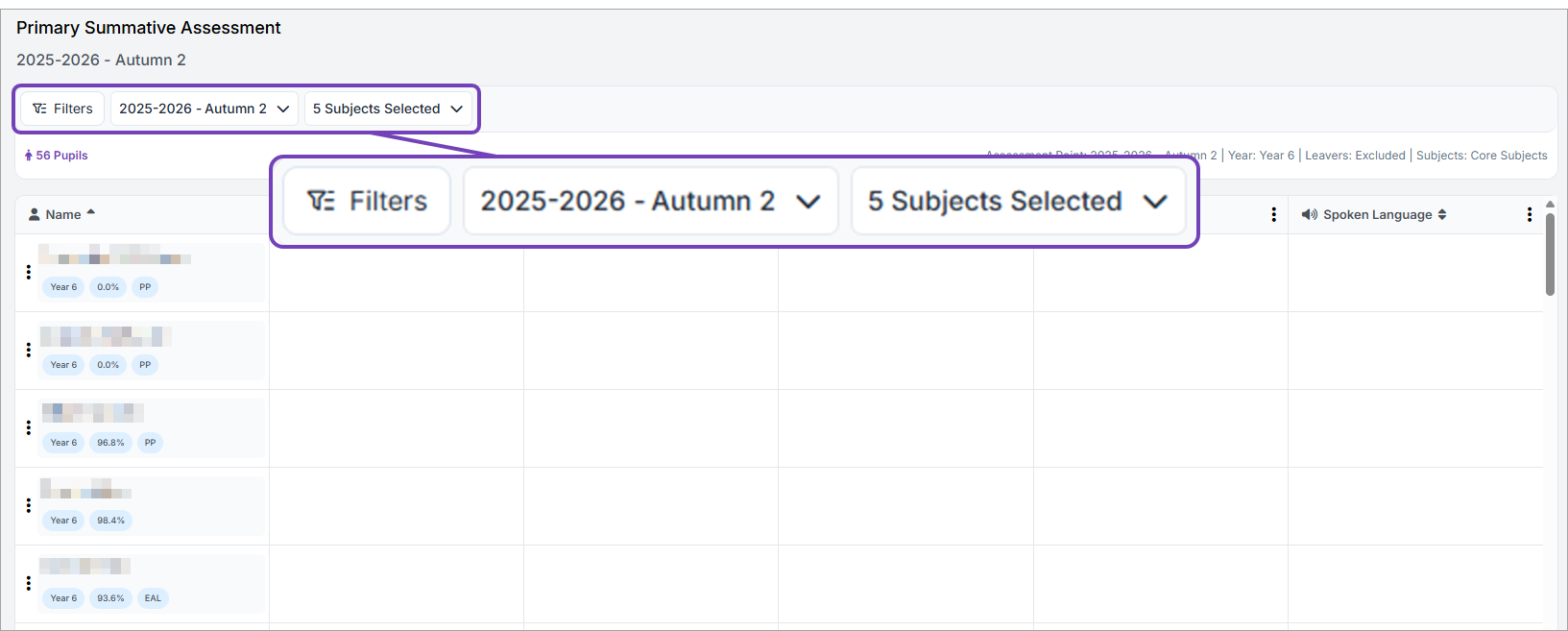Click the EAL tag on the 93.6% pupil
The width and height of the screenshot is (1568, 631).
[153, 598]
